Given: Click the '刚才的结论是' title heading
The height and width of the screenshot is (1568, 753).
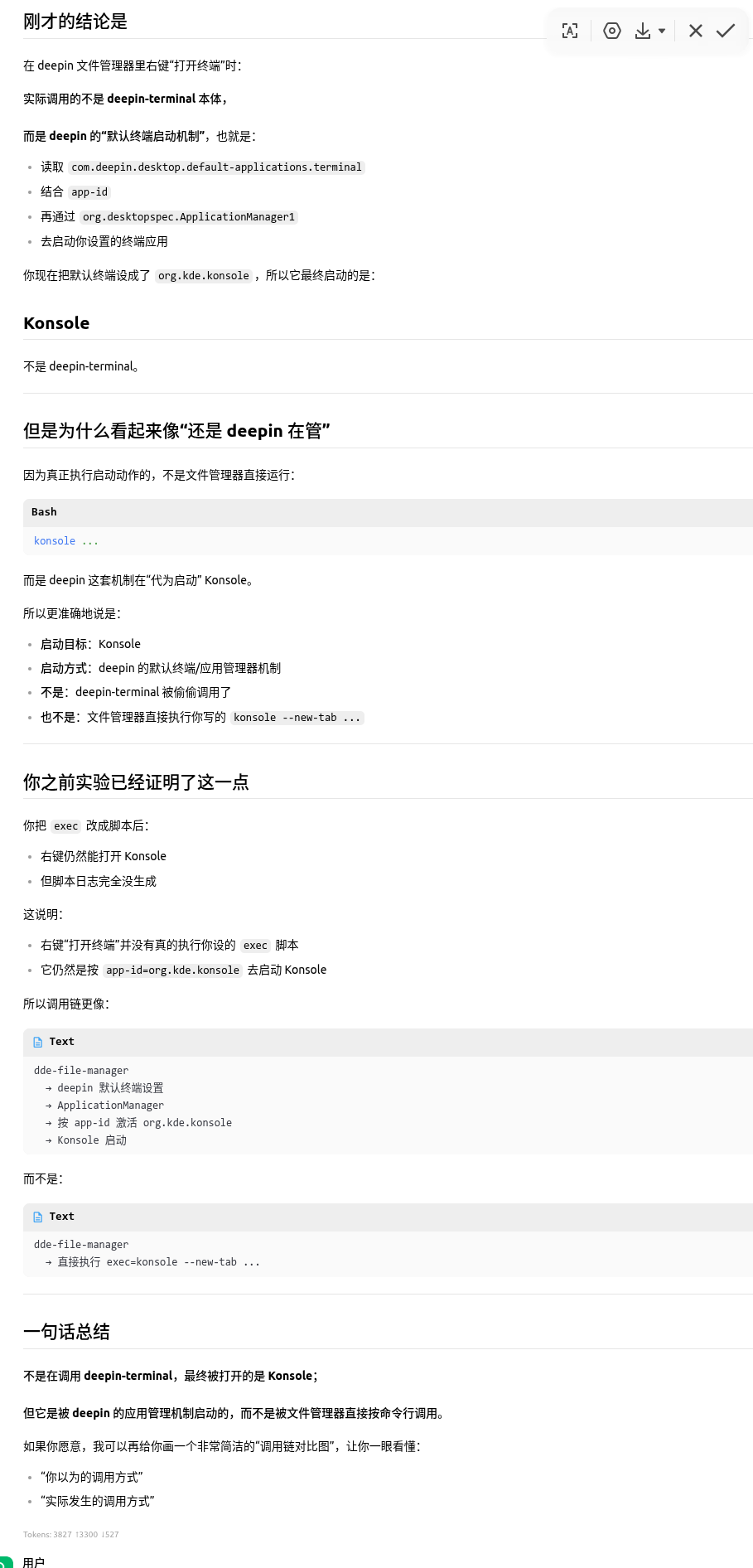Looking at the screenshot, I should click(75, 22).
